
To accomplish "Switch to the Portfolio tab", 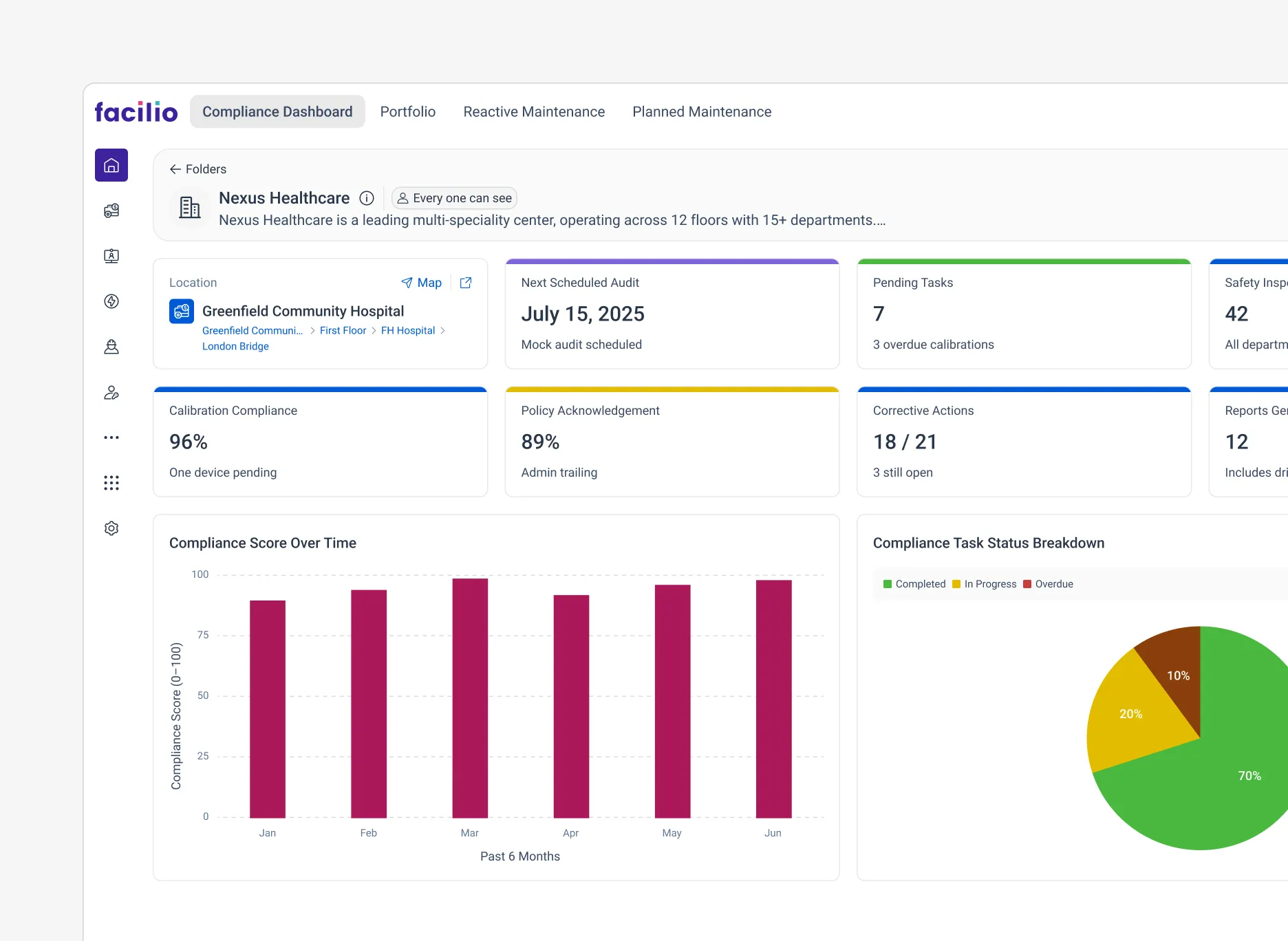I will click(x=408, y=111).
